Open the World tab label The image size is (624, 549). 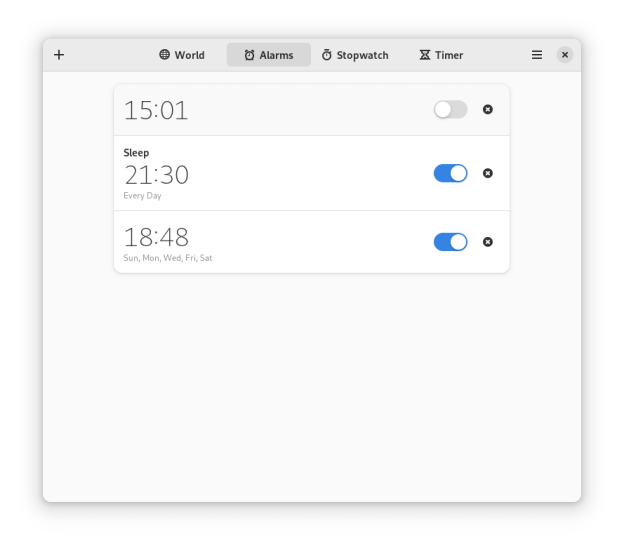click(189, 55)
